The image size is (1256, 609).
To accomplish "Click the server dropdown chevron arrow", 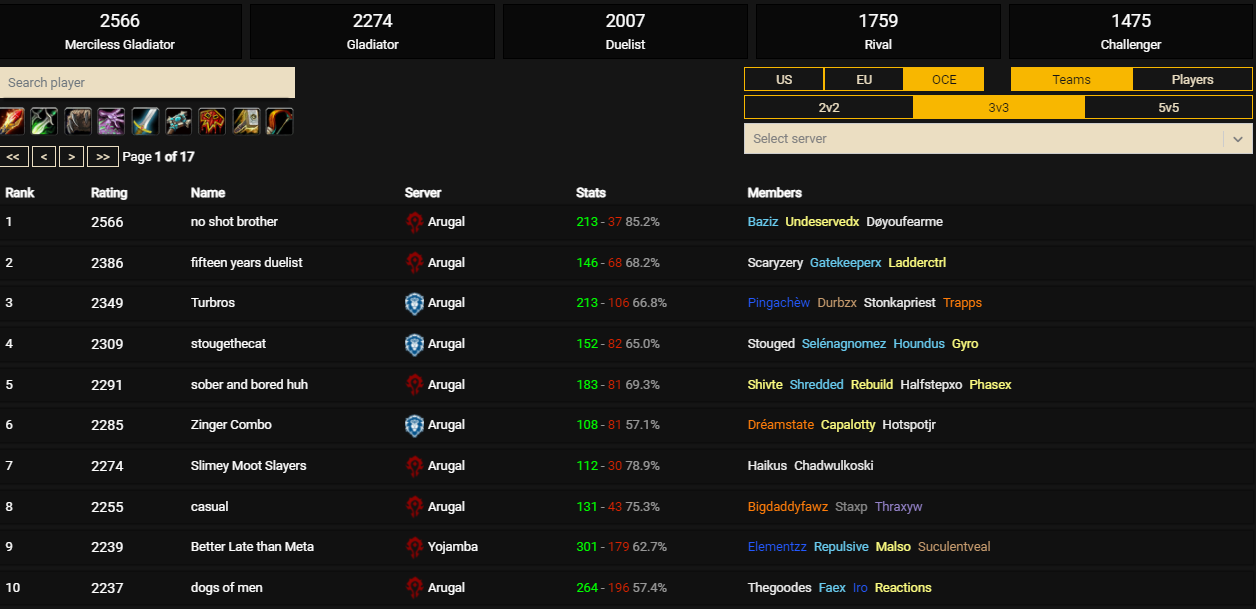I will (x=1238, y=139).
